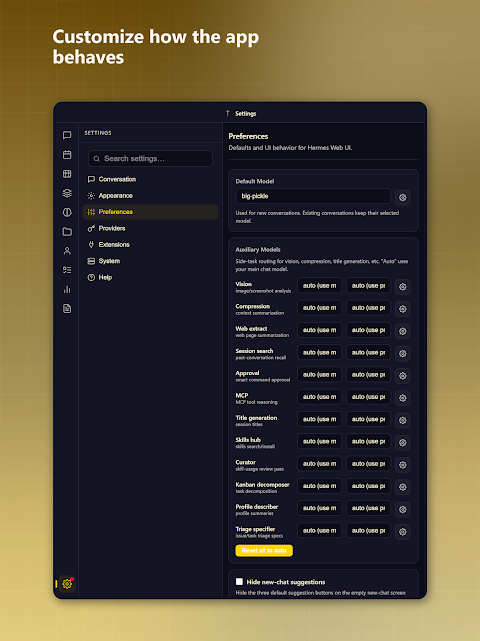Click the gear icon for Compression row

(x=403, y=309)
